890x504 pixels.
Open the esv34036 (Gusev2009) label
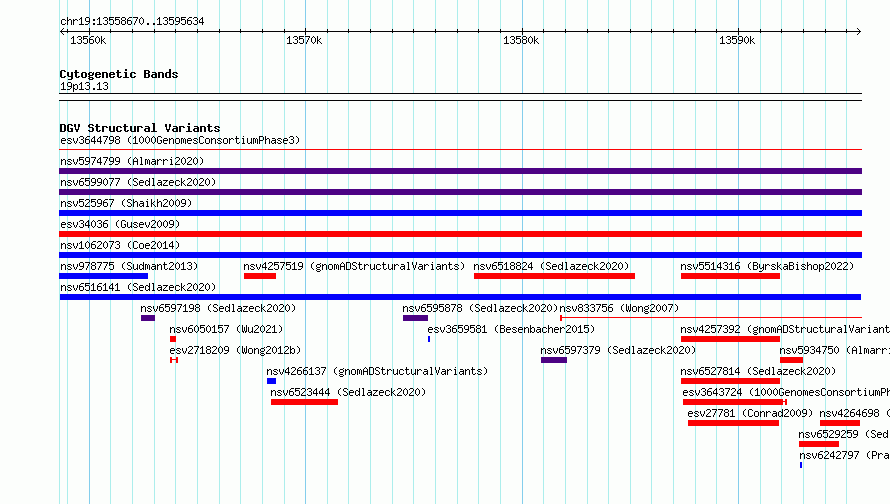point(120,224)
